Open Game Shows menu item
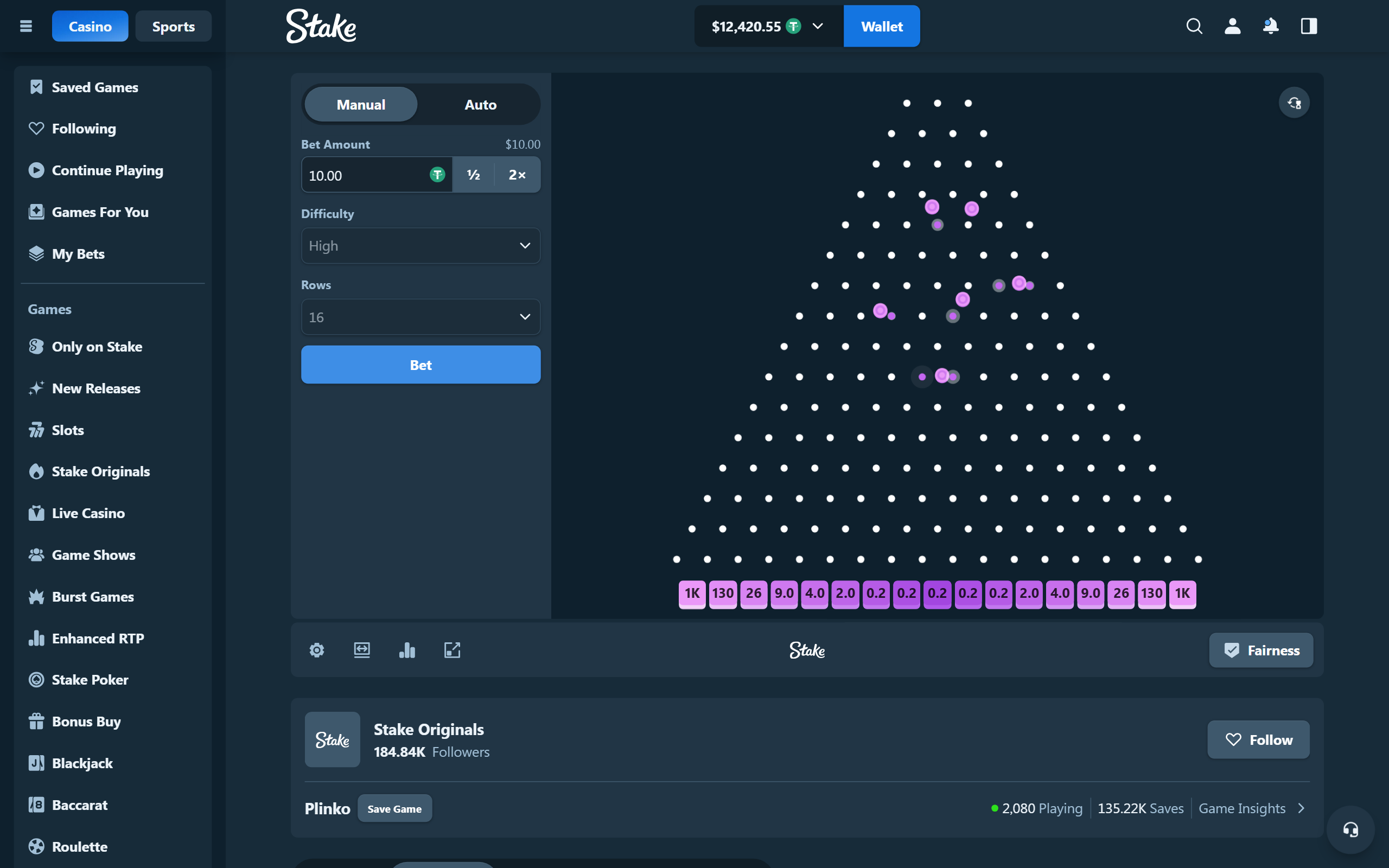This screenshot has width=1389, height=868. 112,554
